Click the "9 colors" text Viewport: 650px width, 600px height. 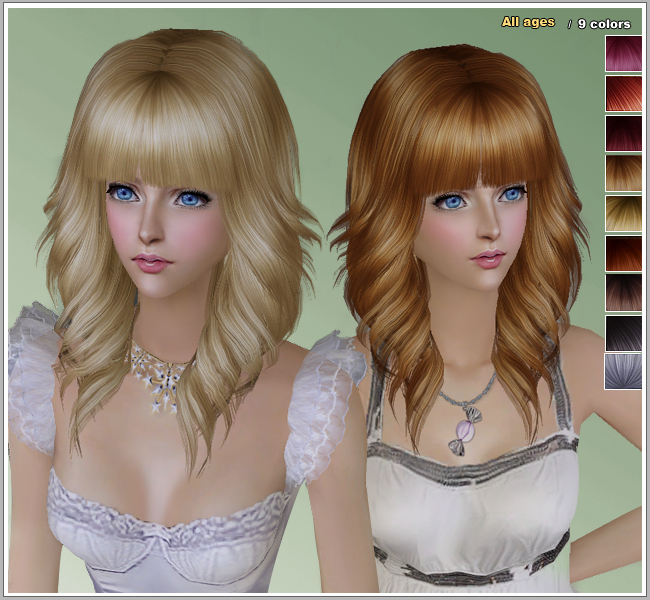pos(603,23)
